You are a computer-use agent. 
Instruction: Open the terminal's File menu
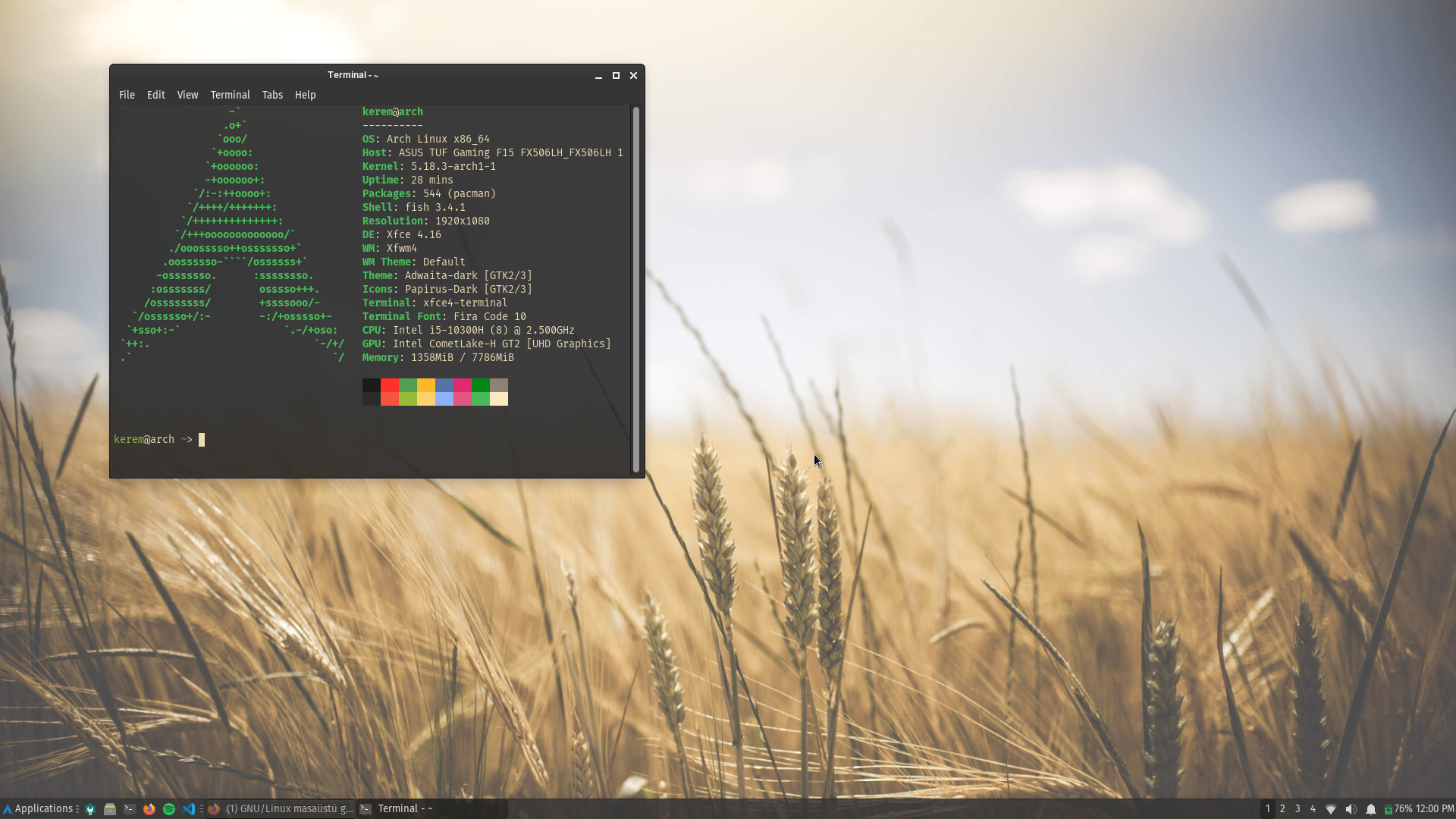coord(127,95)
